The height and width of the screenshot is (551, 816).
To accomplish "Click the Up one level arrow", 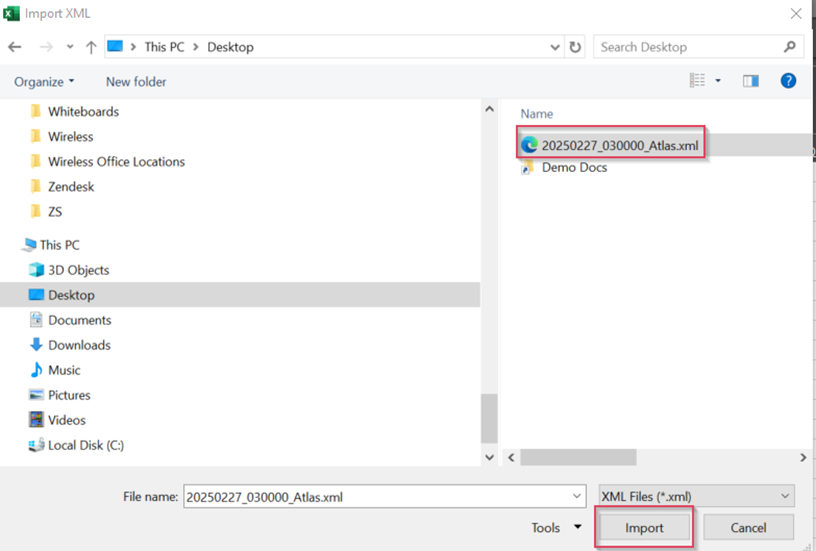I will pos(91,47).
